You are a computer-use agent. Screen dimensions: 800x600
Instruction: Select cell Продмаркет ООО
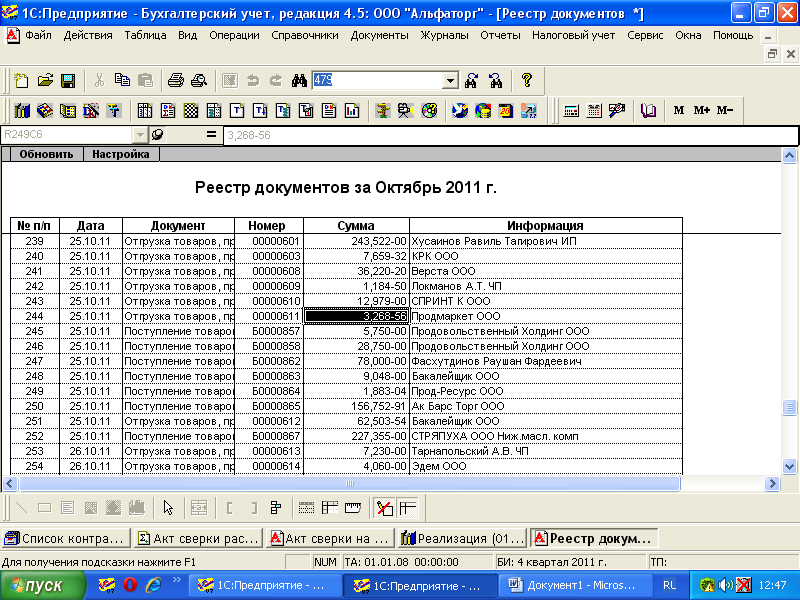545,316
